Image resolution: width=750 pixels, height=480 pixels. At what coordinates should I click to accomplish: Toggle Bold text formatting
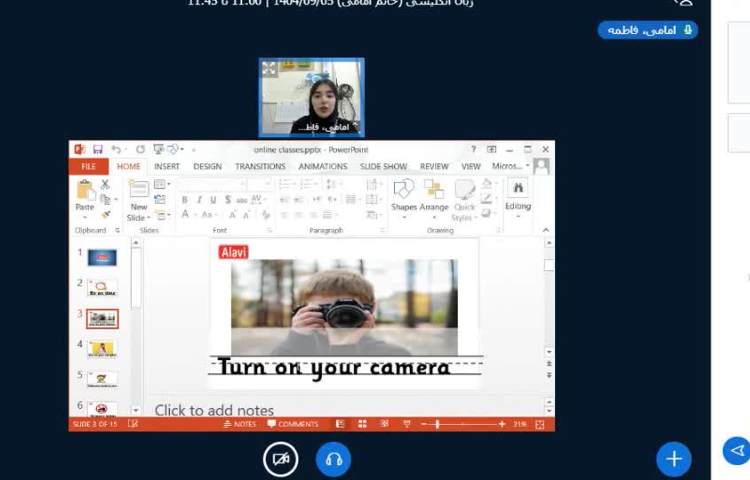185,200
